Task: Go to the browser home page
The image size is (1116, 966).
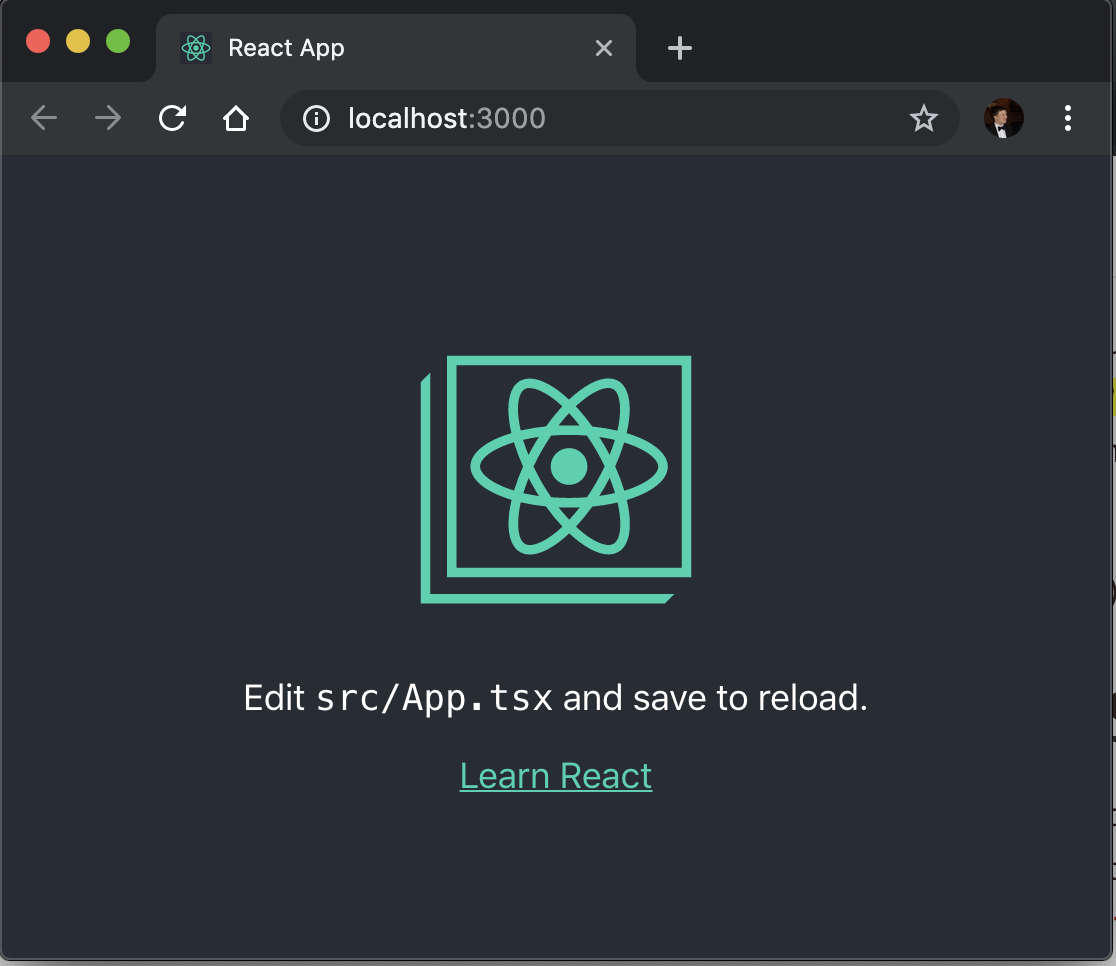Action: click(x=236, y=118)
